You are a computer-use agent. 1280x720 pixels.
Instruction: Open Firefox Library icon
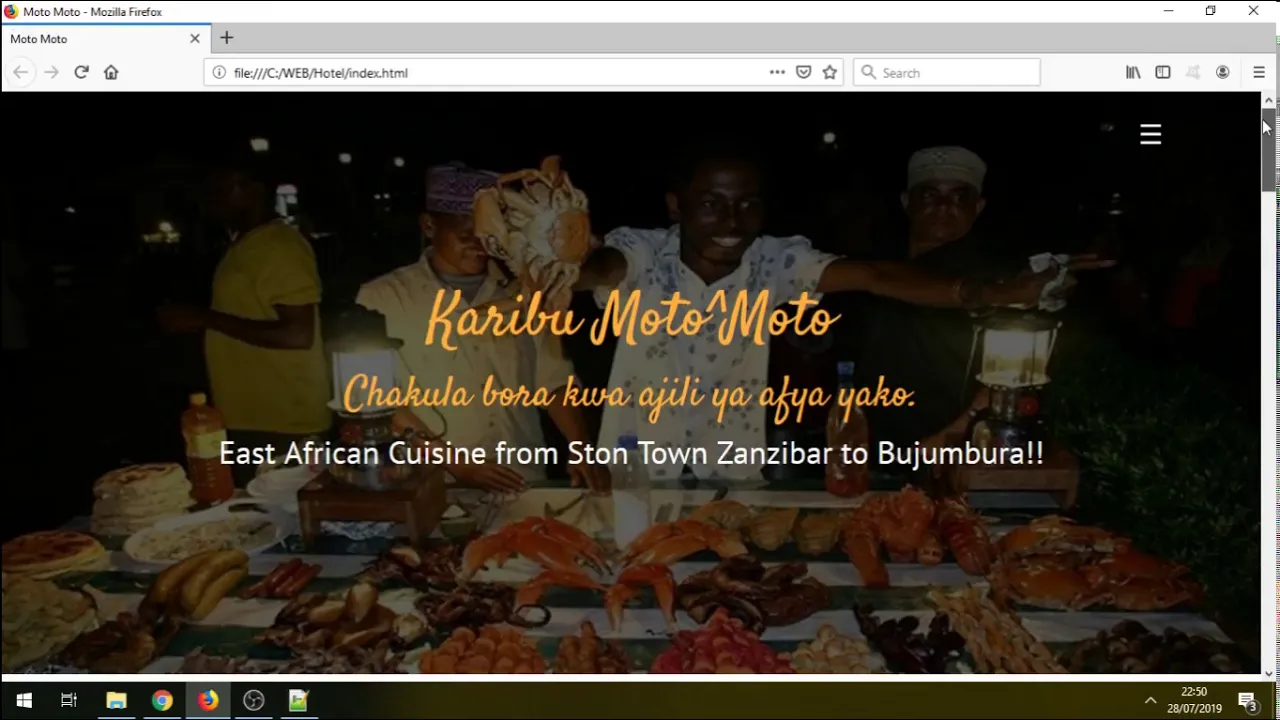pos(1133,72)
